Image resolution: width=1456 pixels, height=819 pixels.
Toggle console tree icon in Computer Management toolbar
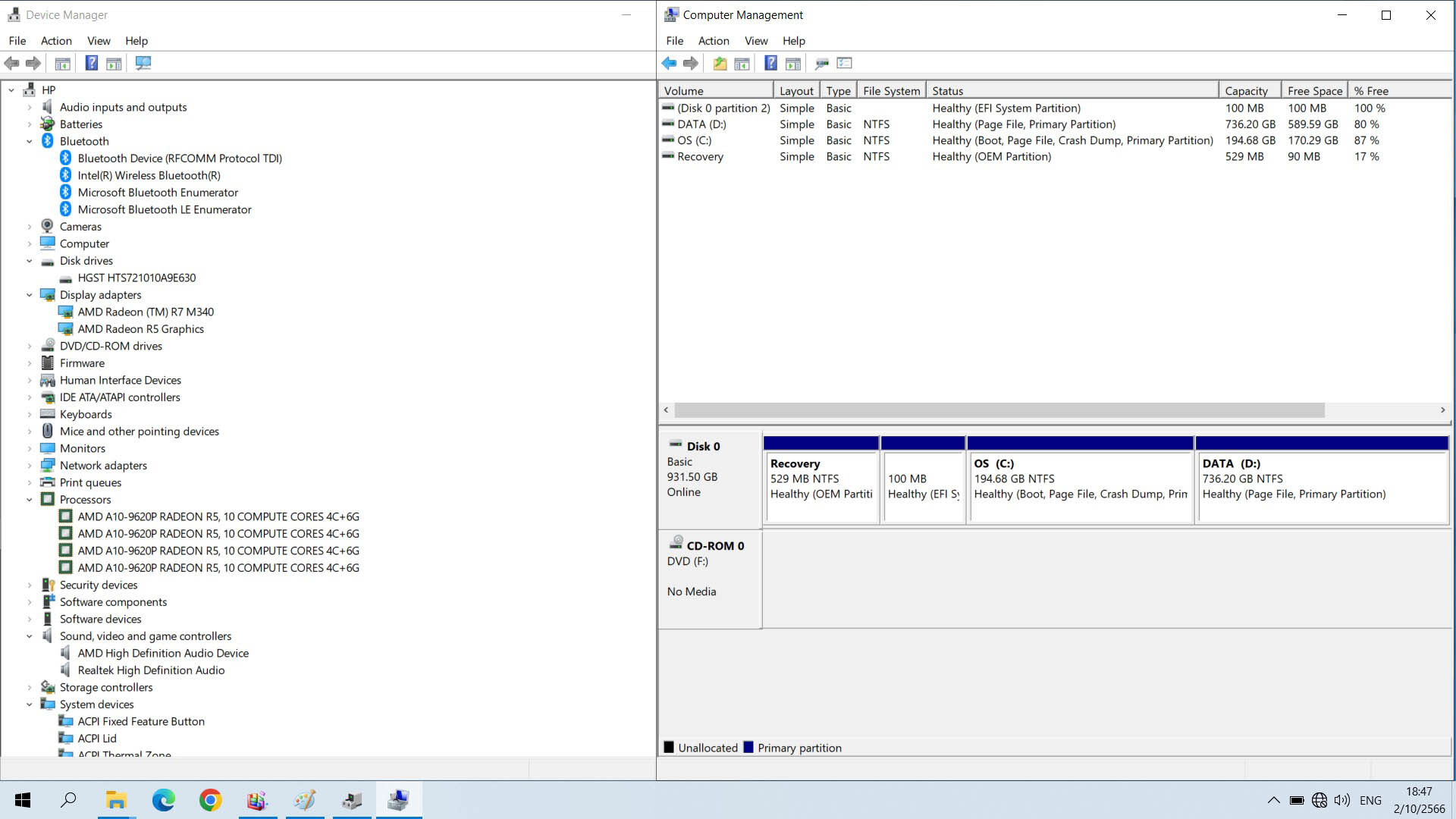[x=742, y=64]
